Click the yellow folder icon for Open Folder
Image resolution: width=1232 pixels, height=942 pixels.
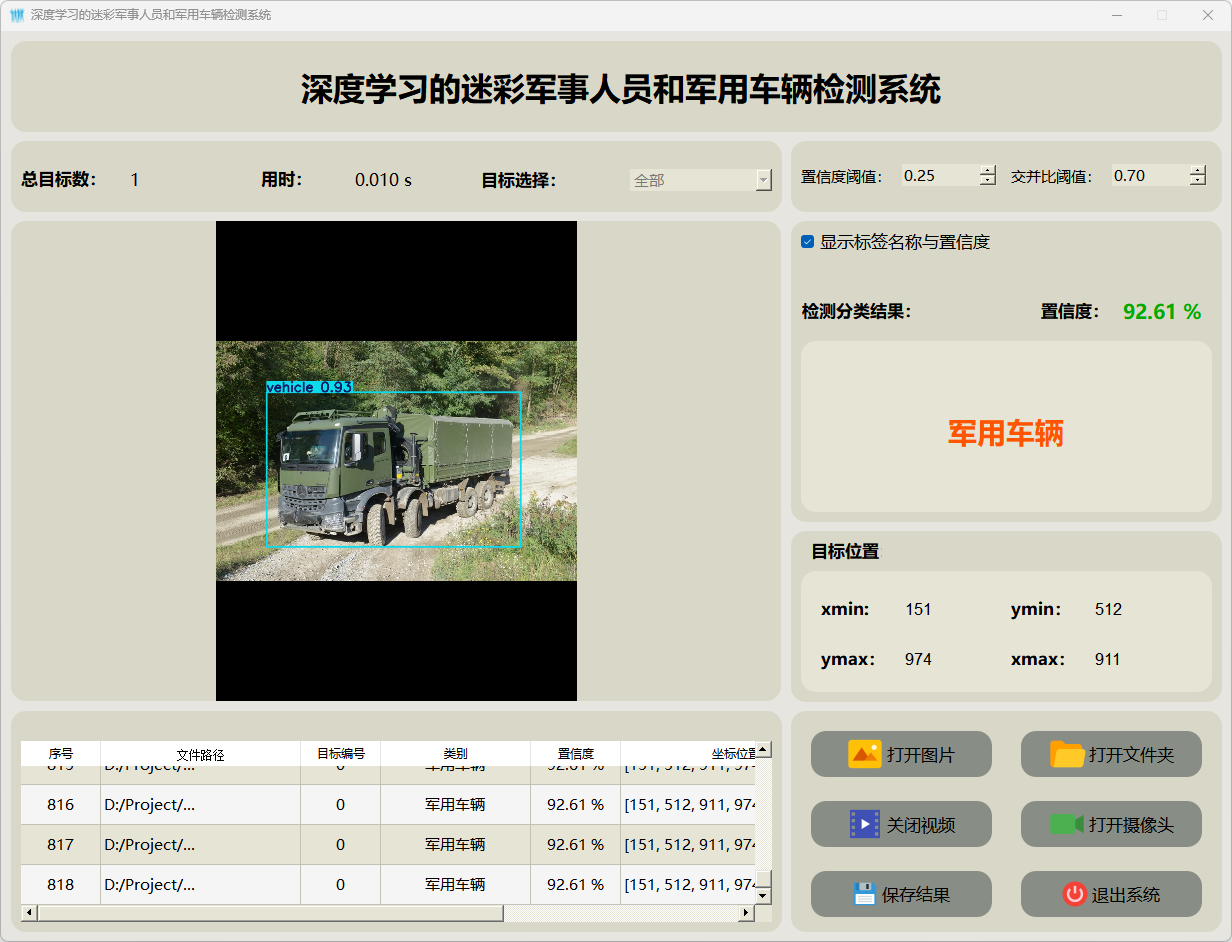[x=1067, y=754]
